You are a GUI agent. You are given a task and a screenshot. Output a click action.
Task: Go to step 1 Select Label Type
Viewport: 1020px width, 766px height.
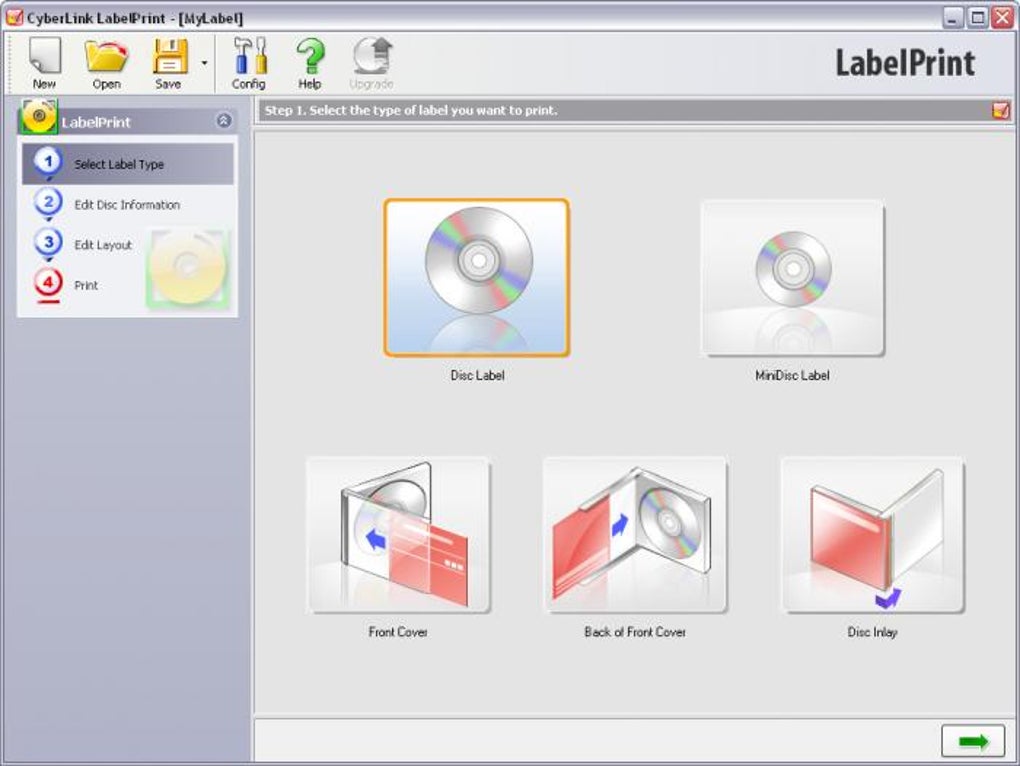(128, 164)
